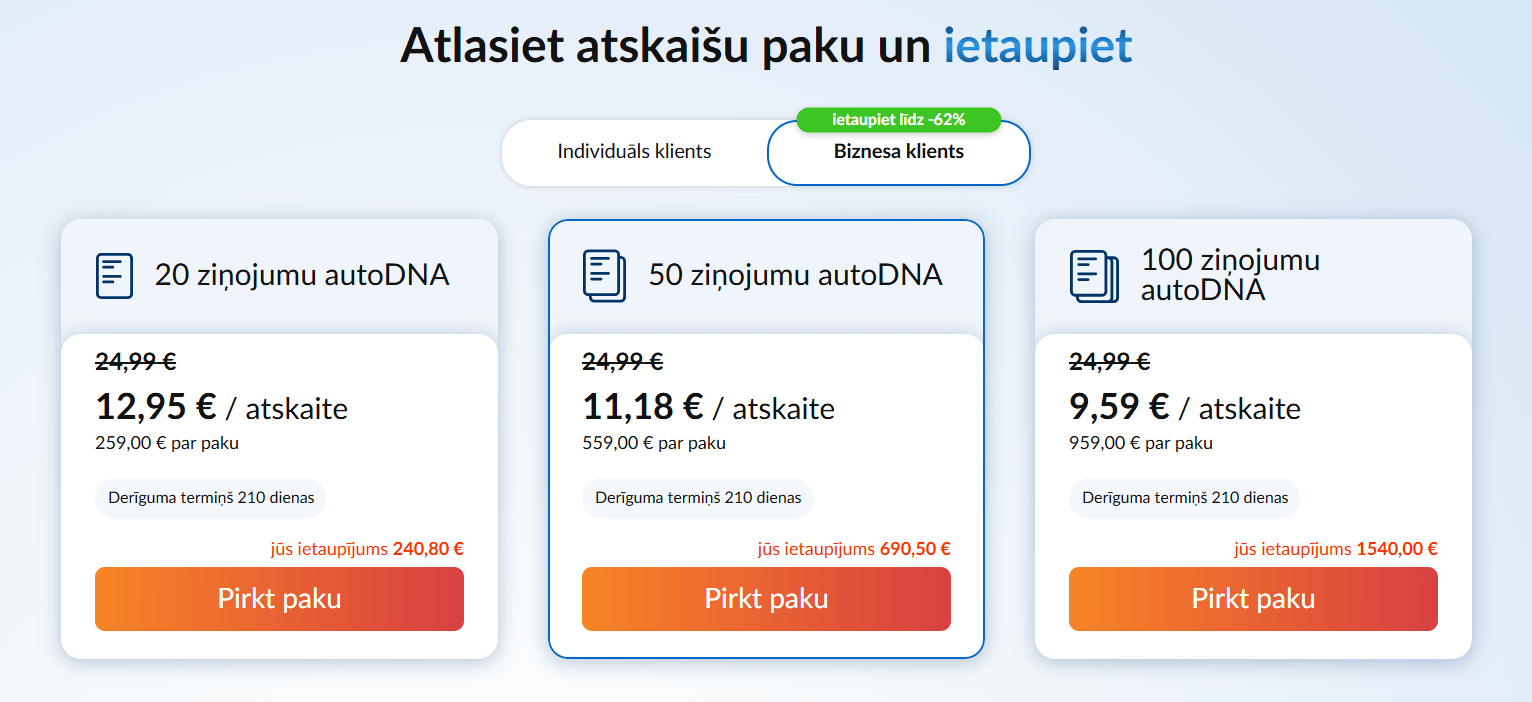Screen dimensions: 1532x702
Task: Click the stacked-documents icon for 100 reports
Action: (1095, 275)
